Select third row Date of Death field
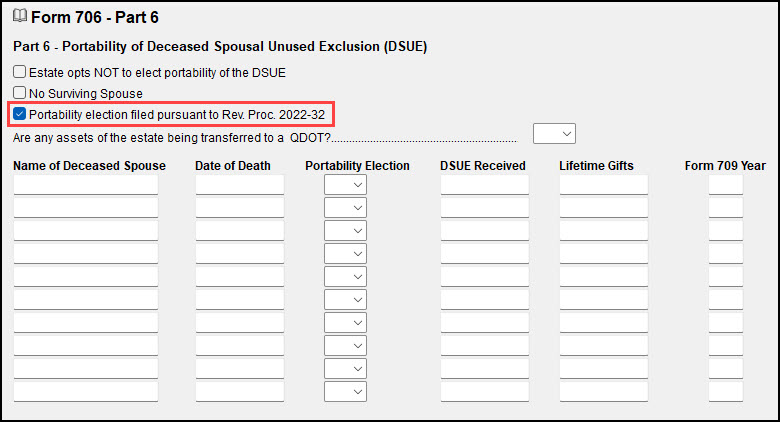This screenshot has height=422, width=780. tap(240, 230)
